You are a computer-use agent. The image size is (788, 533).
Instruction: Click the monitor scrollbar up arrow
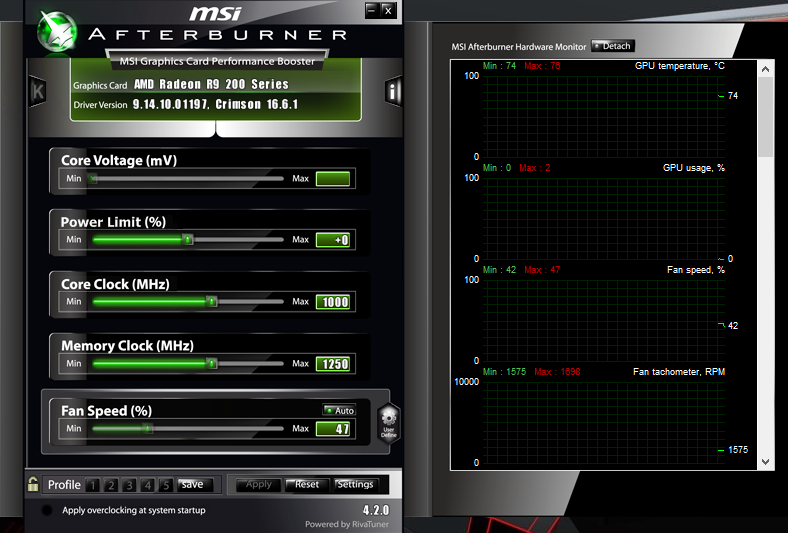tap(765, 69)
